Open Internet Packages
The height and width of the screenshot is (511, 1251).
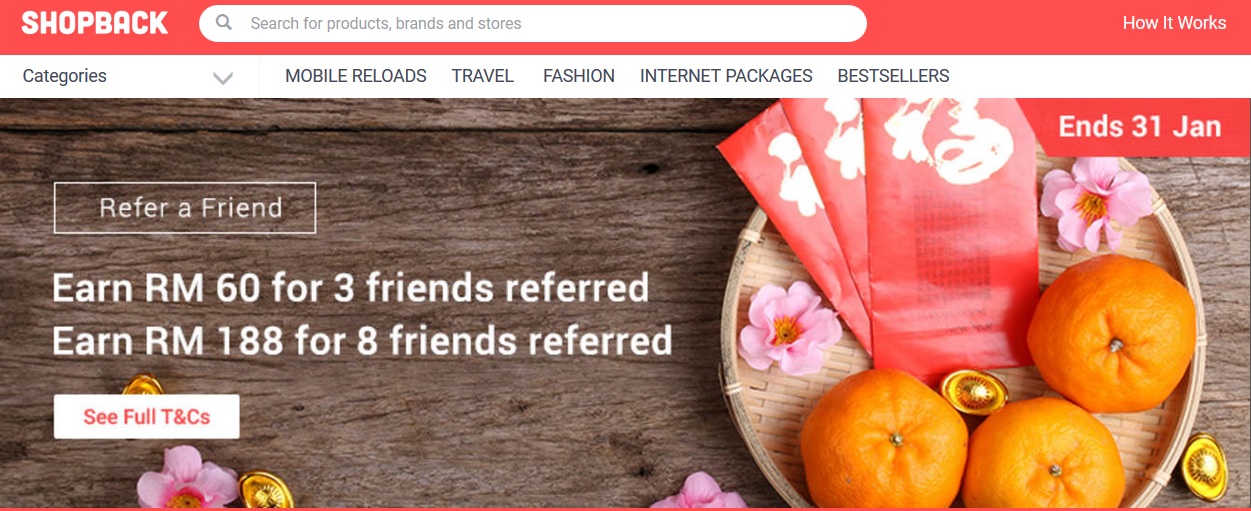[x=726, y=76]
